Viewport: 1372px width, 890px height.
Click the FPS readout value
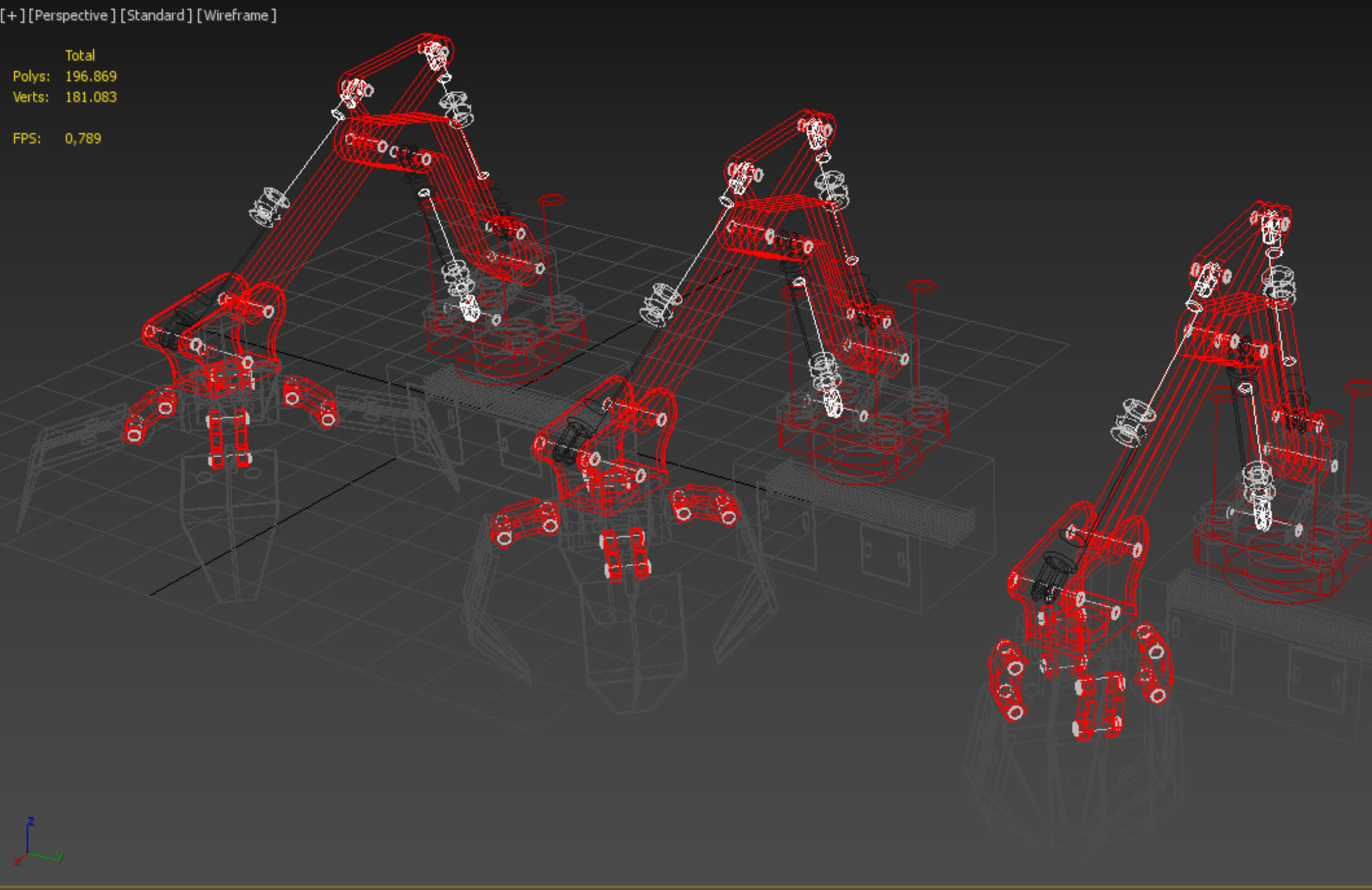pyautogui.click(x=83, y=138)
